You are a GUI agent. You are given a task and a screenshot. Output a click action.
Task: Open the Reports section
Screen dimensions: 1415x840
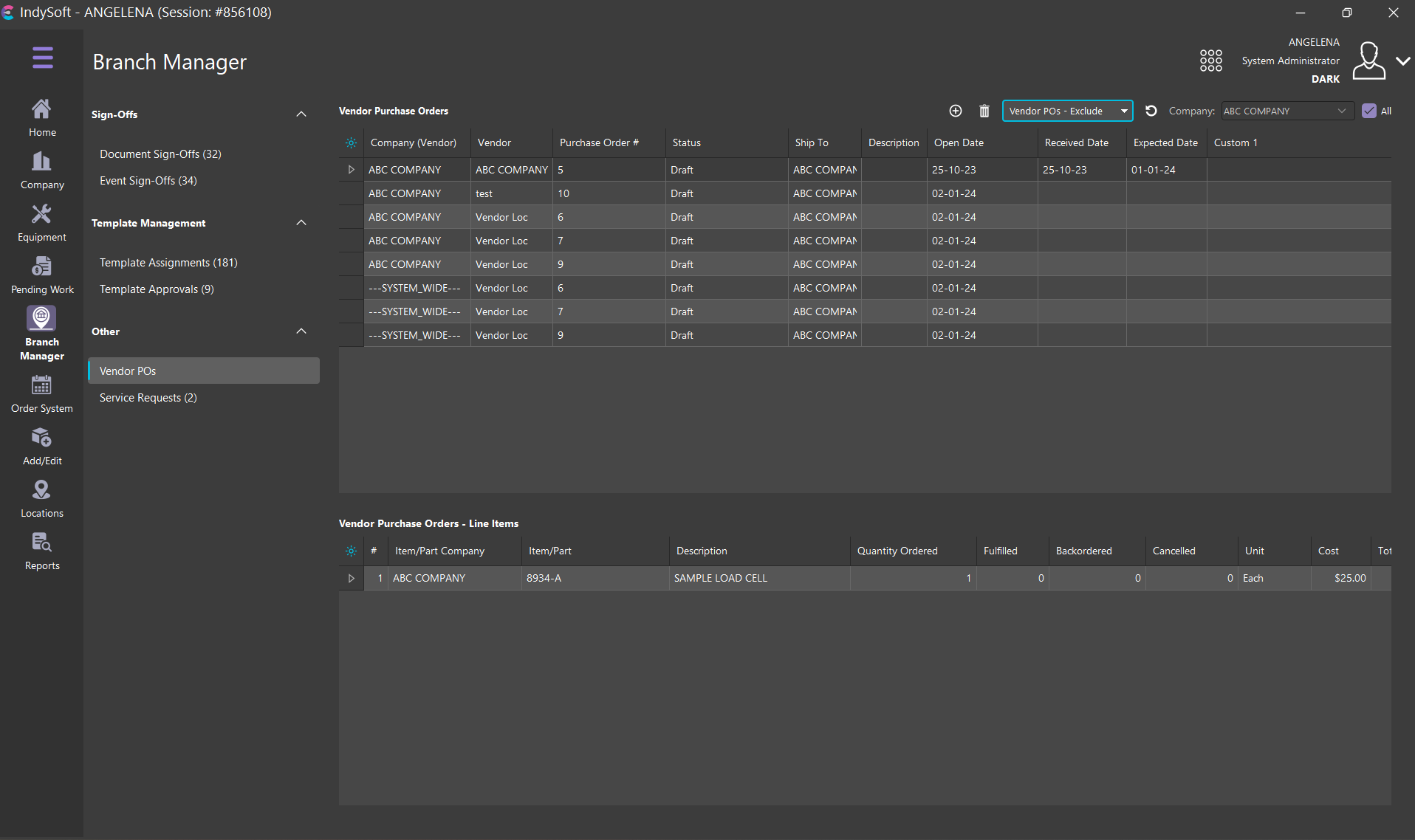pyautogui.click(x=42, y=551)
